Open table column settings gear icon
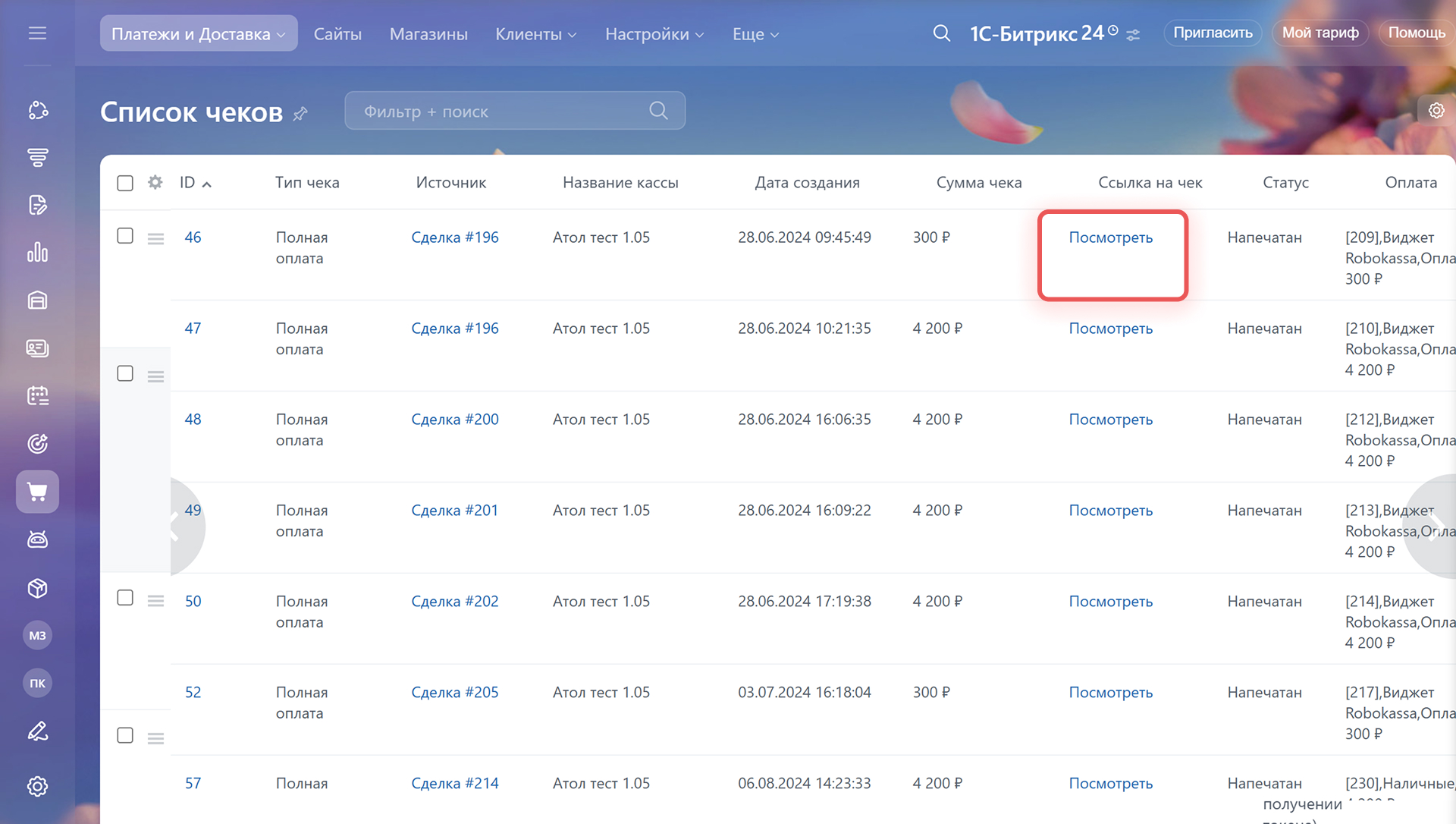Image resolution: width=1456 pixels, height=824 pixels. point(155,182)
